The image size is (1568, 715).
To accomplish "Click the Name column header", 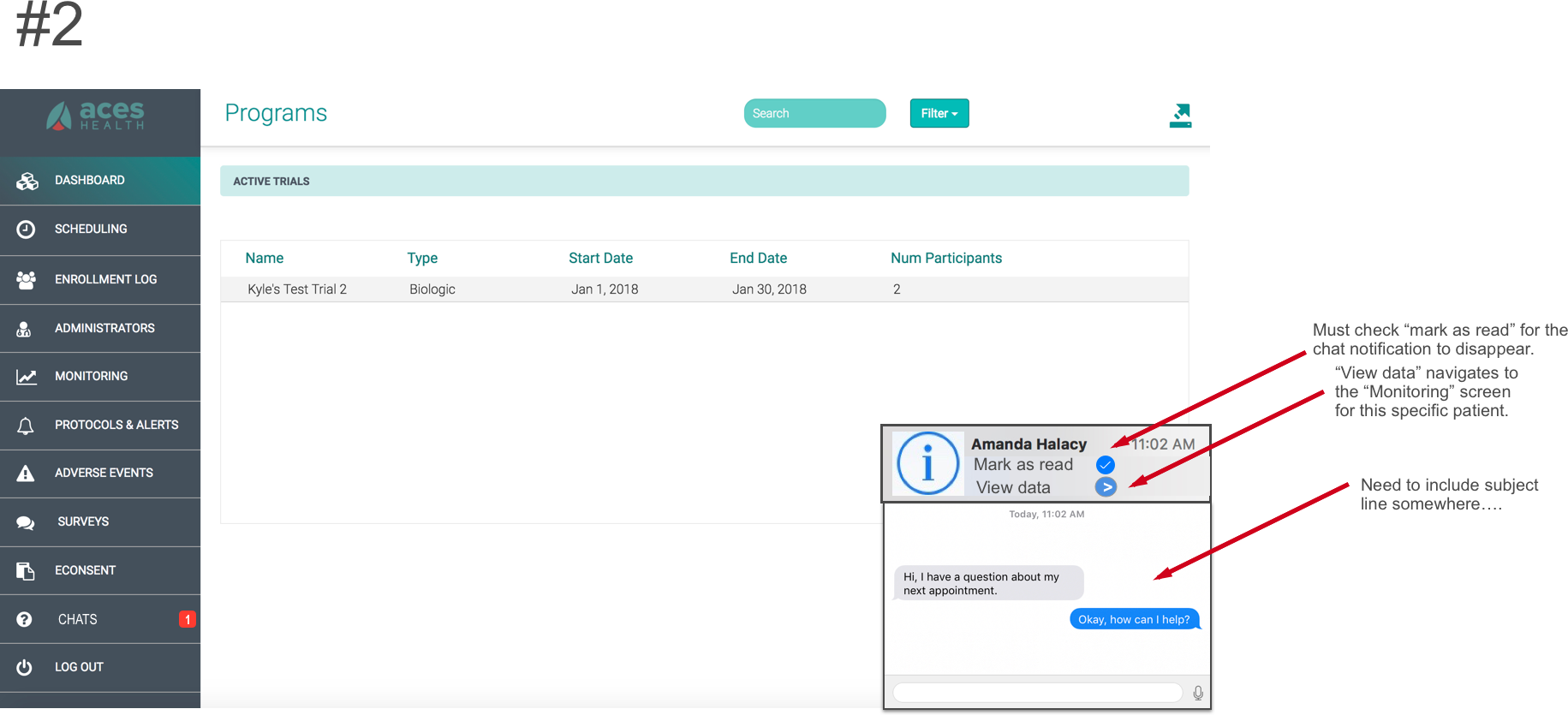I will (x=265, y=259).
